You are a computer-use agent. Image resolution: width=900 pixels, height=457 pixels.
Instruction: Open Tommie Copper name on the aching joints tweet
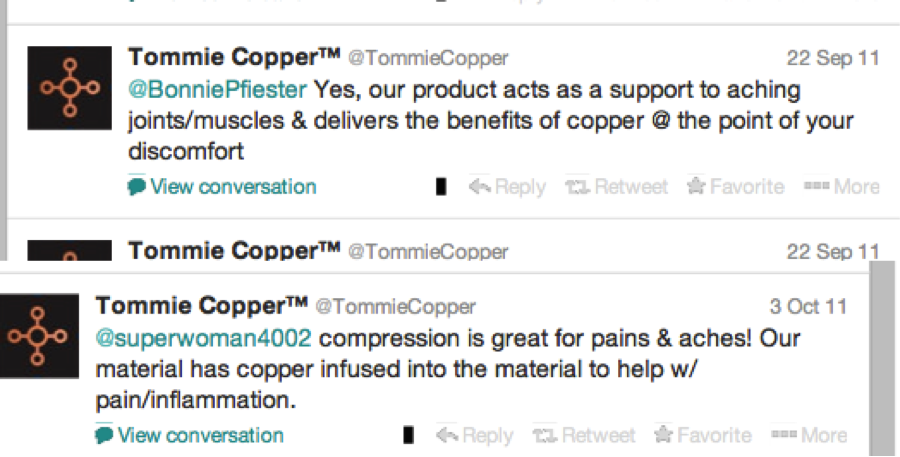click(x=234, y=57)
